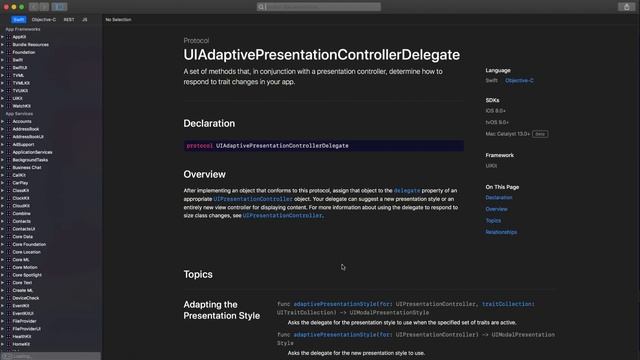Expand the Contacts disclosure triangle
The image size is (640, 360).
coord(2,221)
